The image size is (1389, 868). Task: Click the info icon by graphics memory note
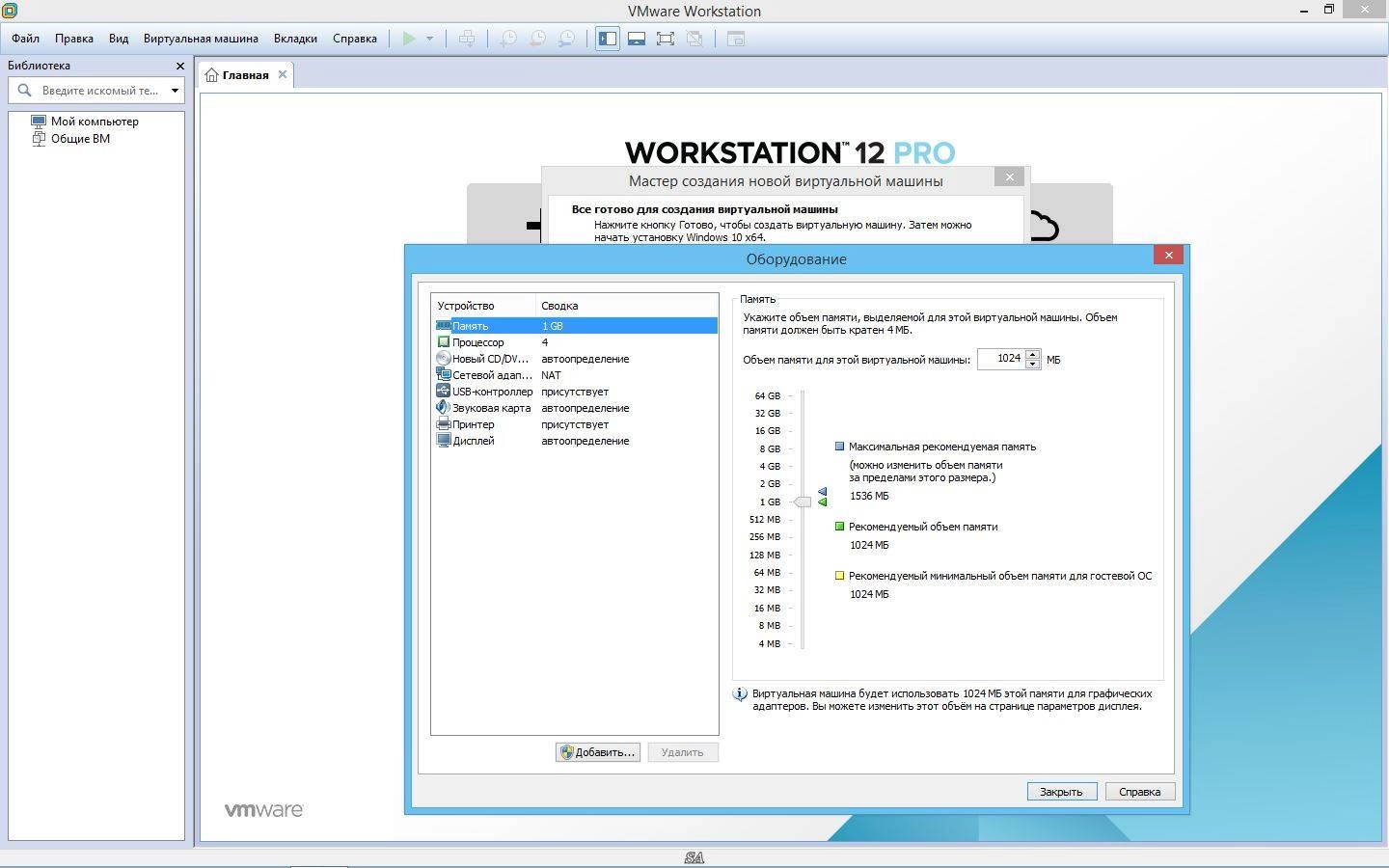pyautogui.click(x=740, y=694)
